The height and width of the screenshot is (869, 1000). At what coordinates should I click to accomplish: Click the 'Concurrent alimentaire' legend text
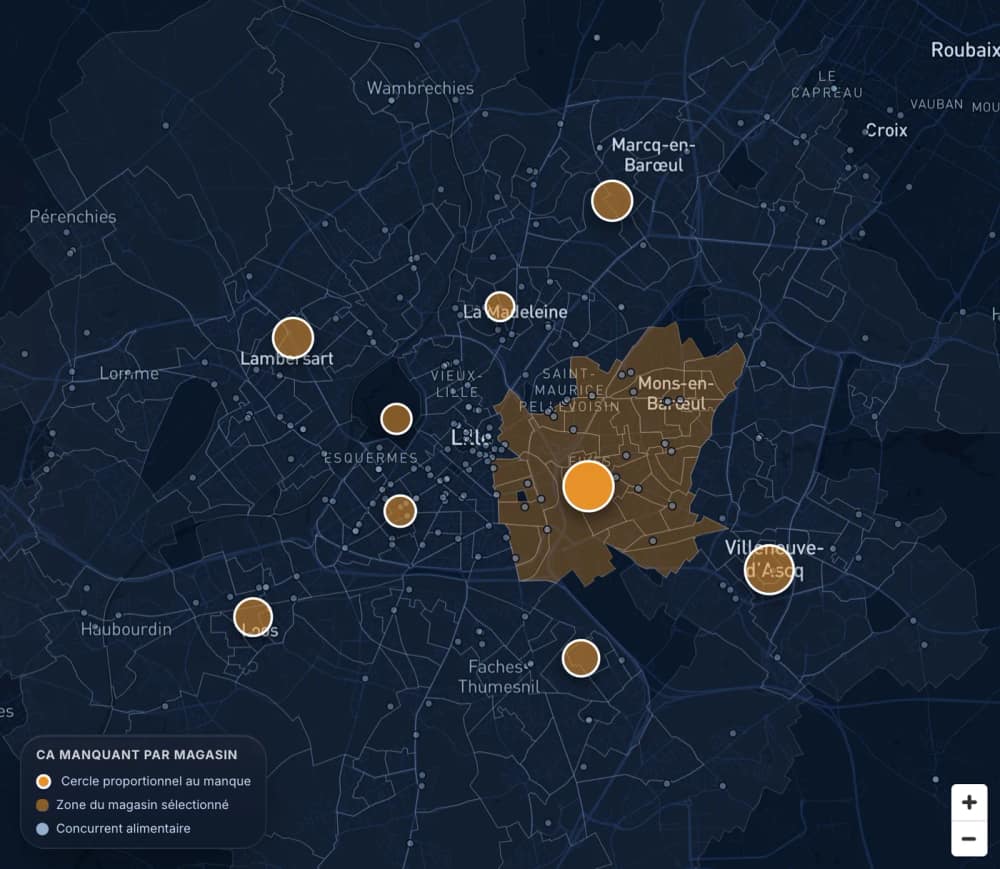tap(123, 828)
